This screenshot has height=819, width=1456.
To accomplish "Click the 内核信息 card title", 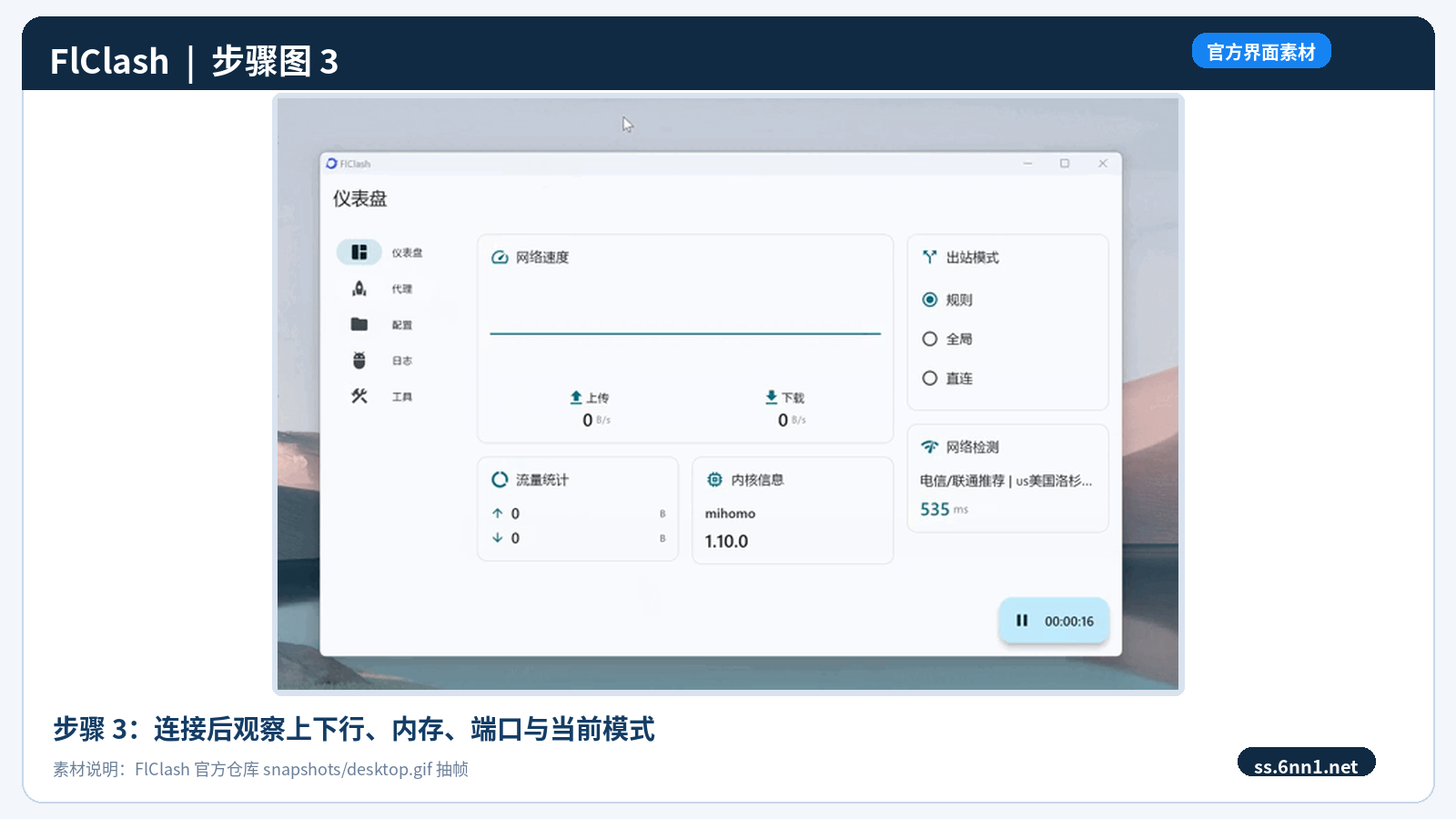I will 757,480.
